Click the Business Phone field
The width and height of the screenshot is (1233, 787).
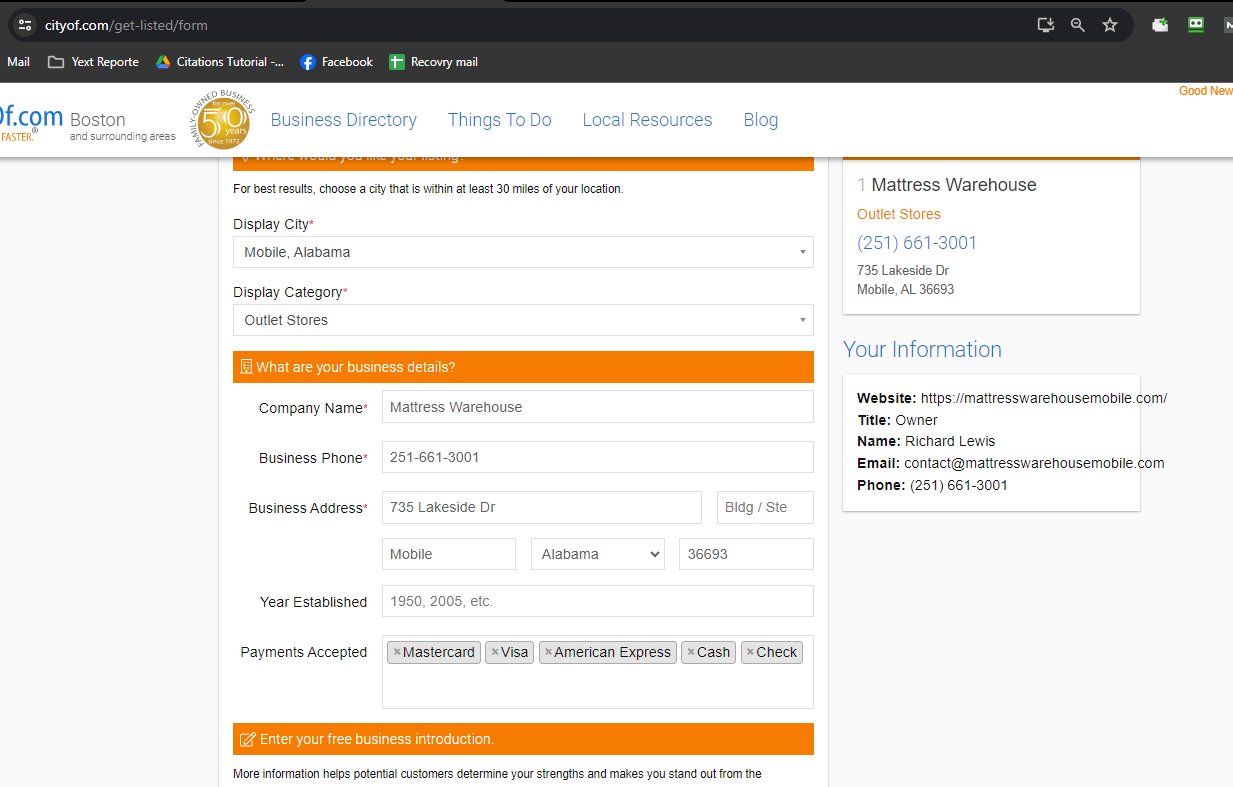598,457
